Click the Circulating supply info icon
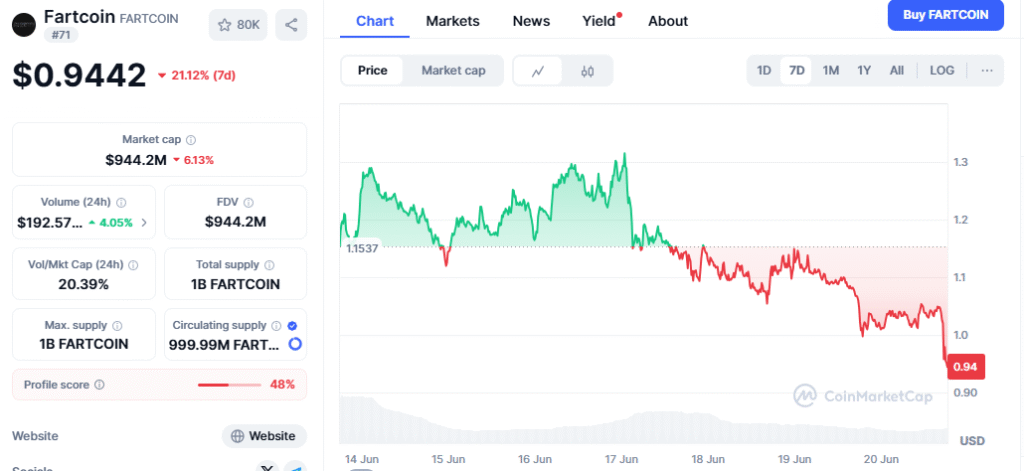 coord(276,325)
